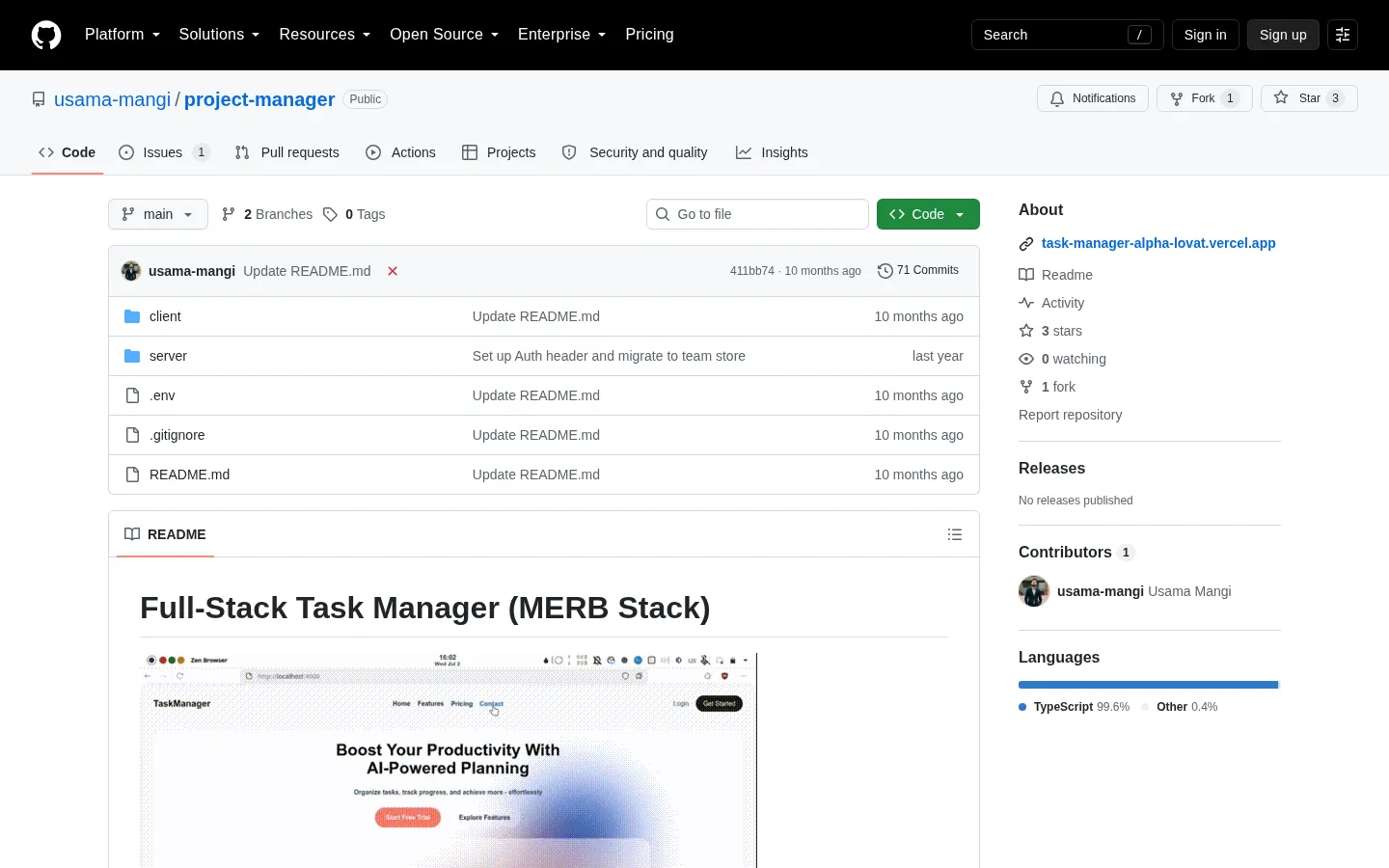Click the .env file icon
The height and width of the screenshot is (868, 1389).
132,395
